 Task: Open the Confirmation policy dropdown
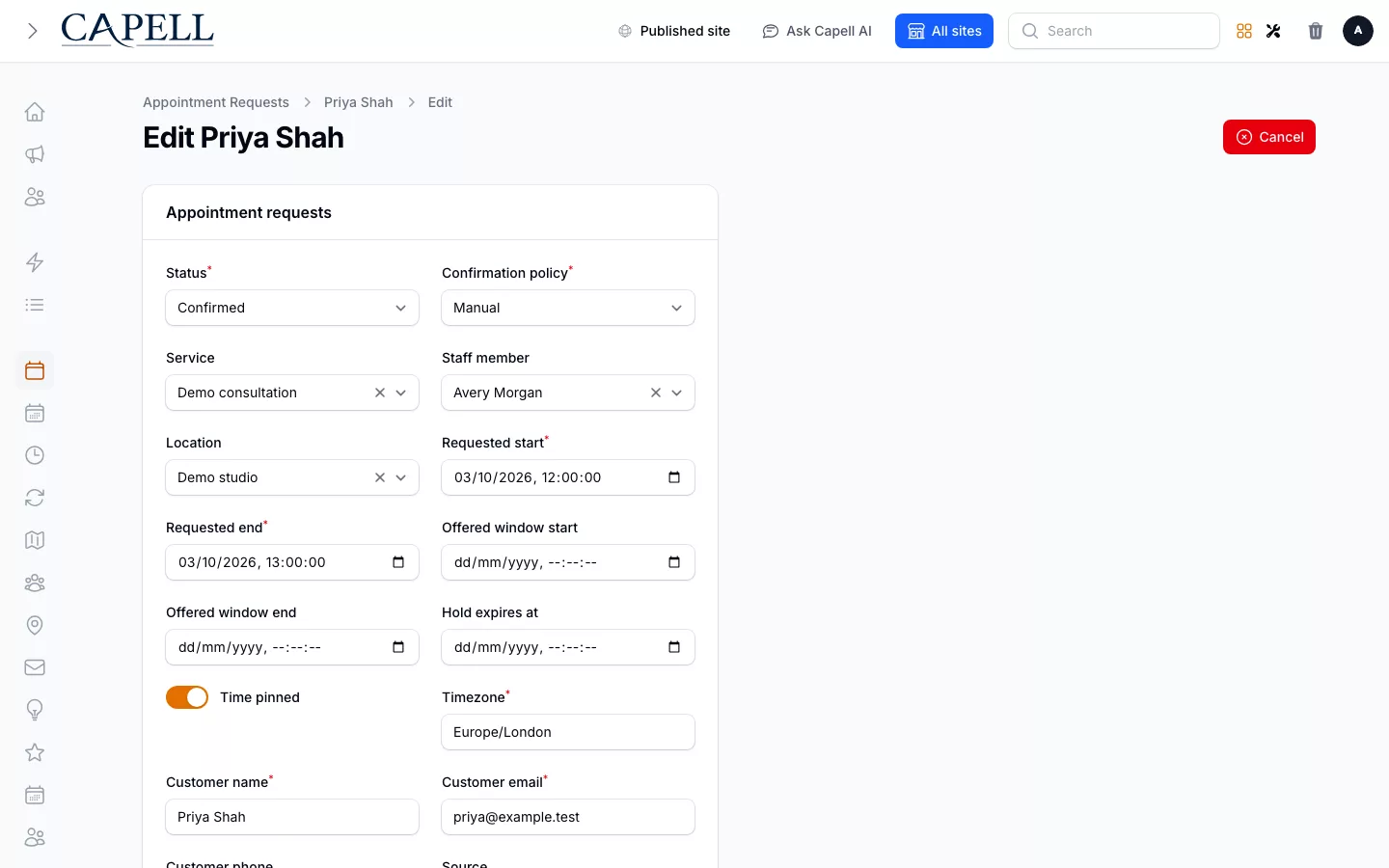tap(568, 308)
